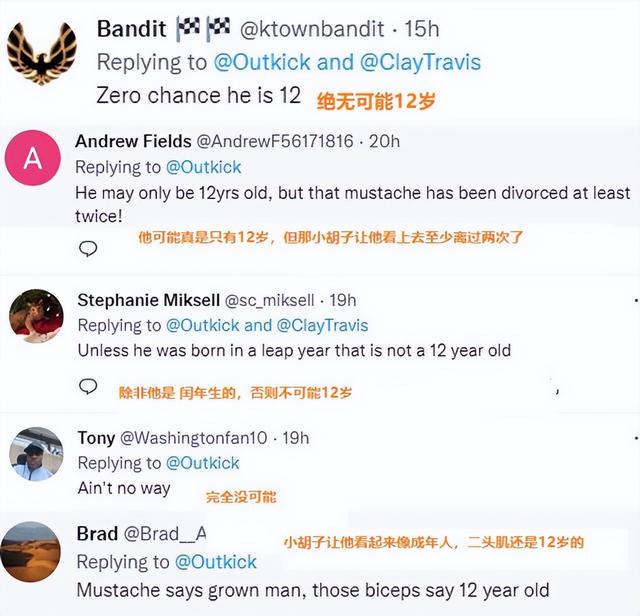Open Andrew Fields' pink letter A avatar
The height and width of the screenshot is (616, 640).
coord(33,158)
